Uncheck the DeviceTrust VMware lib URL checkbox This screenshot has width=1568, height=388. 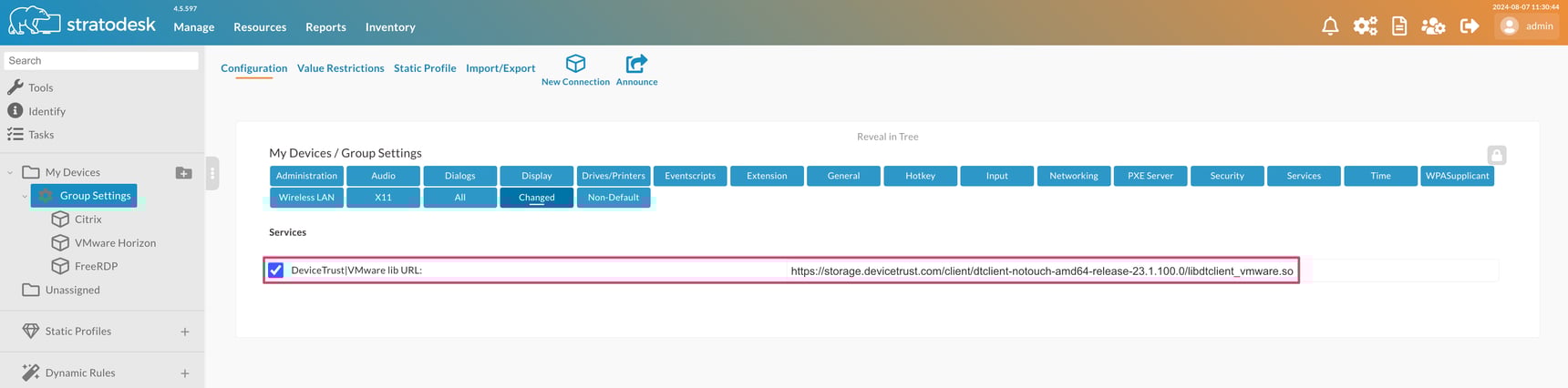[276, 271]
